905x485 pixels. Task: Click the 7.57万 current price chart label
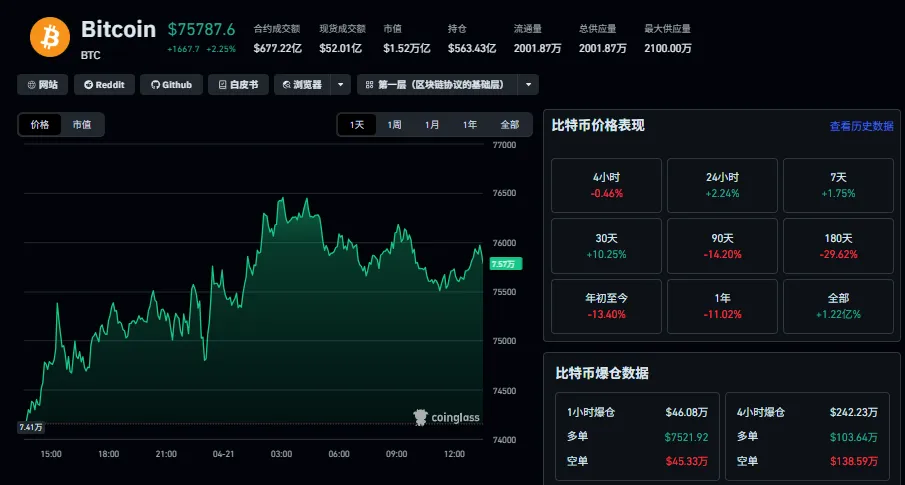coord(506,264)
